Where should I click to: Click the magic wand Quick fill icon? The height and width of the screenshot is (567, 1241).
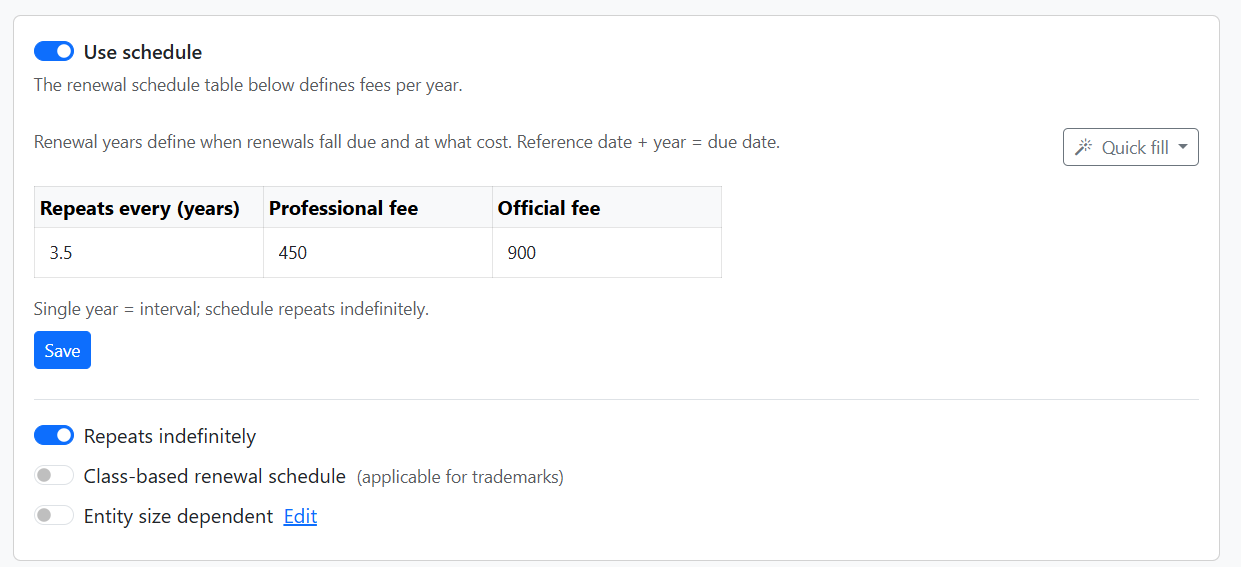click(x=1083, y=148)
